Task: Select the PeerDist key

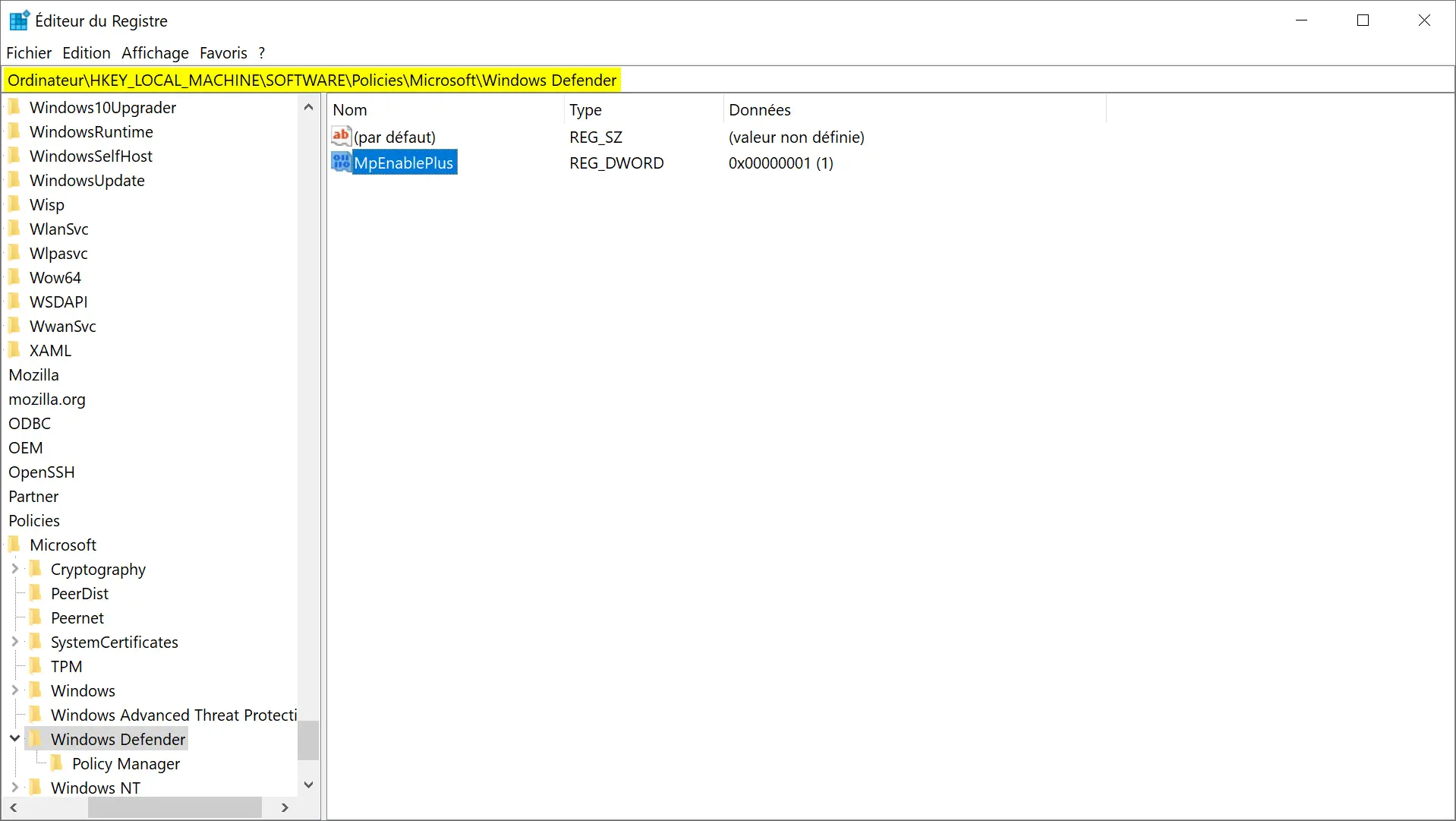Action: (x=79, y=593)
